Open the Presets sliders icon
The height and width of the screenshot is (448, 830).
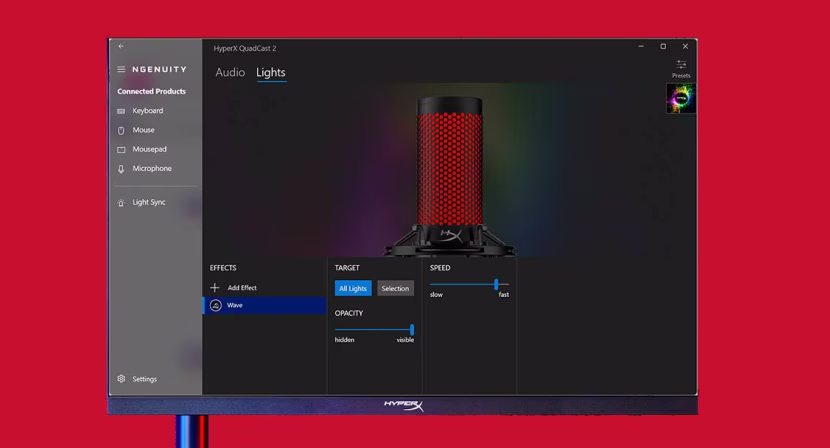[x=681, y=64]
